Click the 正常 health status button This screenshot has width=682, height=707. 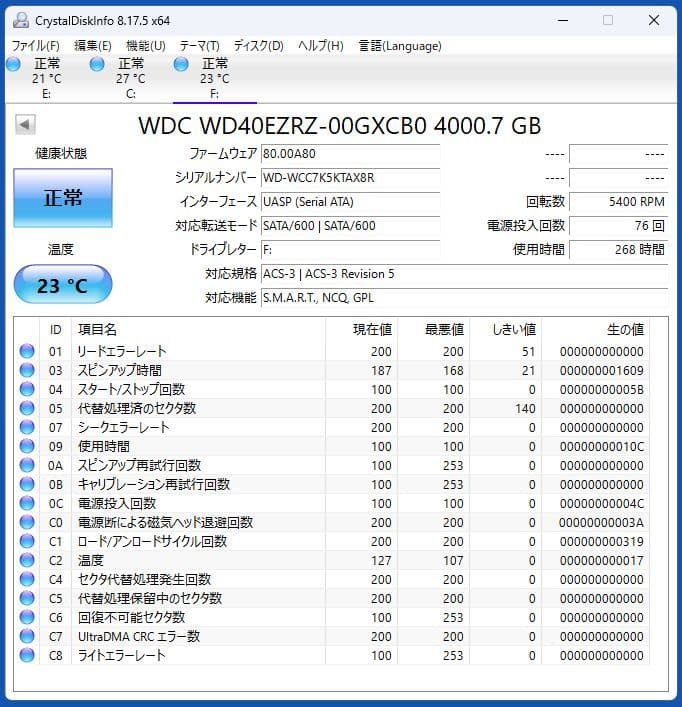pyautogui.click(x=63, y=197)
